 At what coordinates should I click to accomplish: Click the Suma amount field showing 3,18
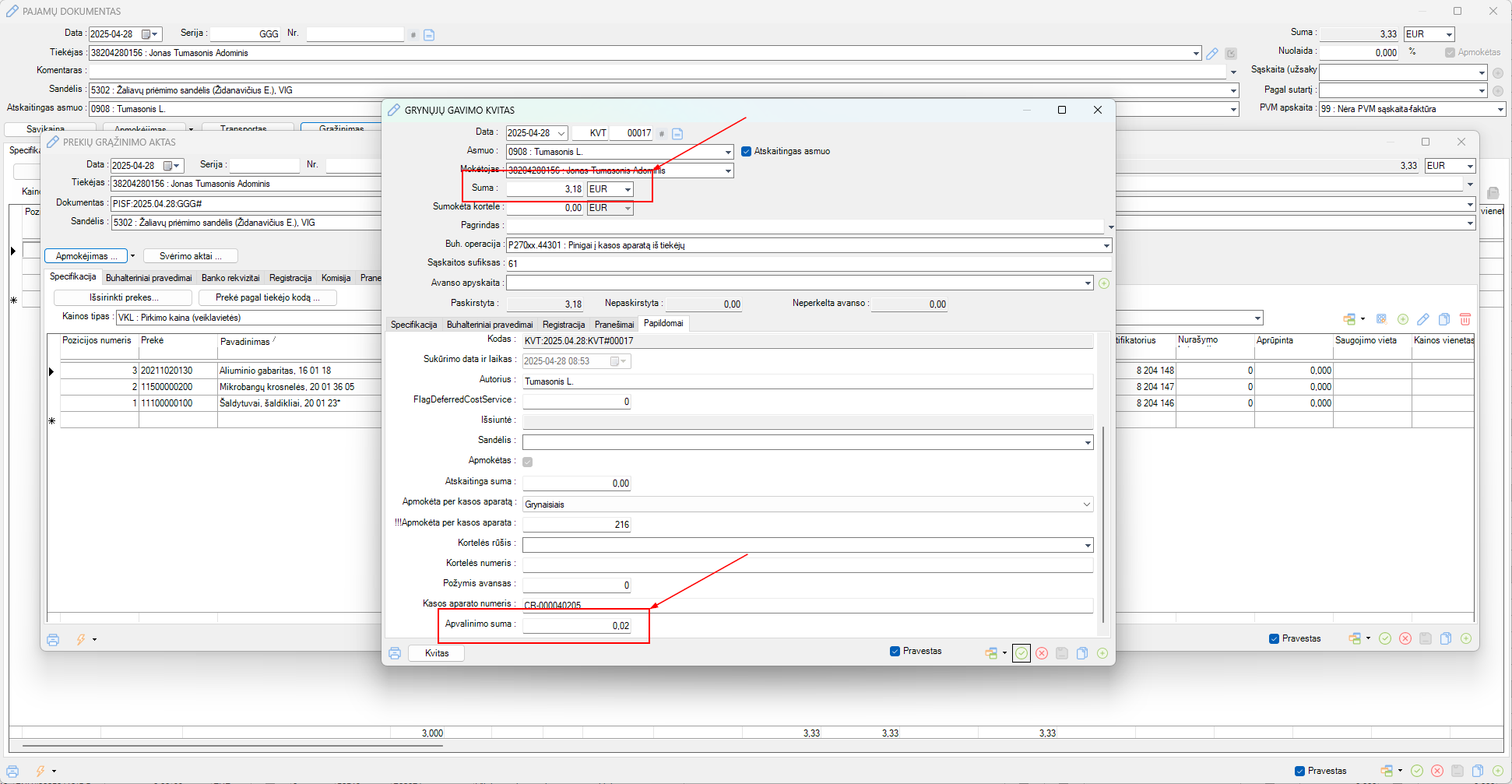[545, 189]
